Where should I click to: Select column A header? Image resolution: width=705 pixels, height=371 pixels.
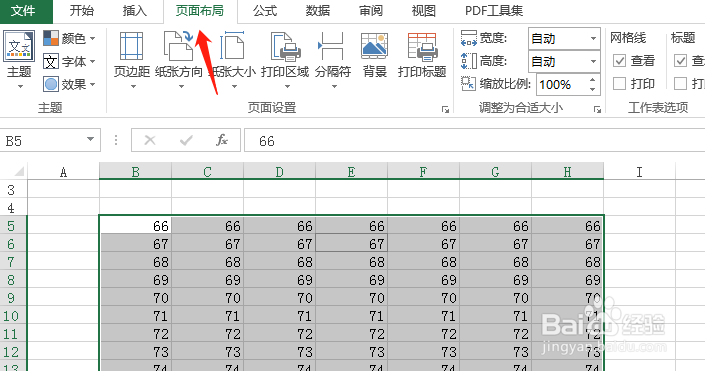tap(63, 171)
